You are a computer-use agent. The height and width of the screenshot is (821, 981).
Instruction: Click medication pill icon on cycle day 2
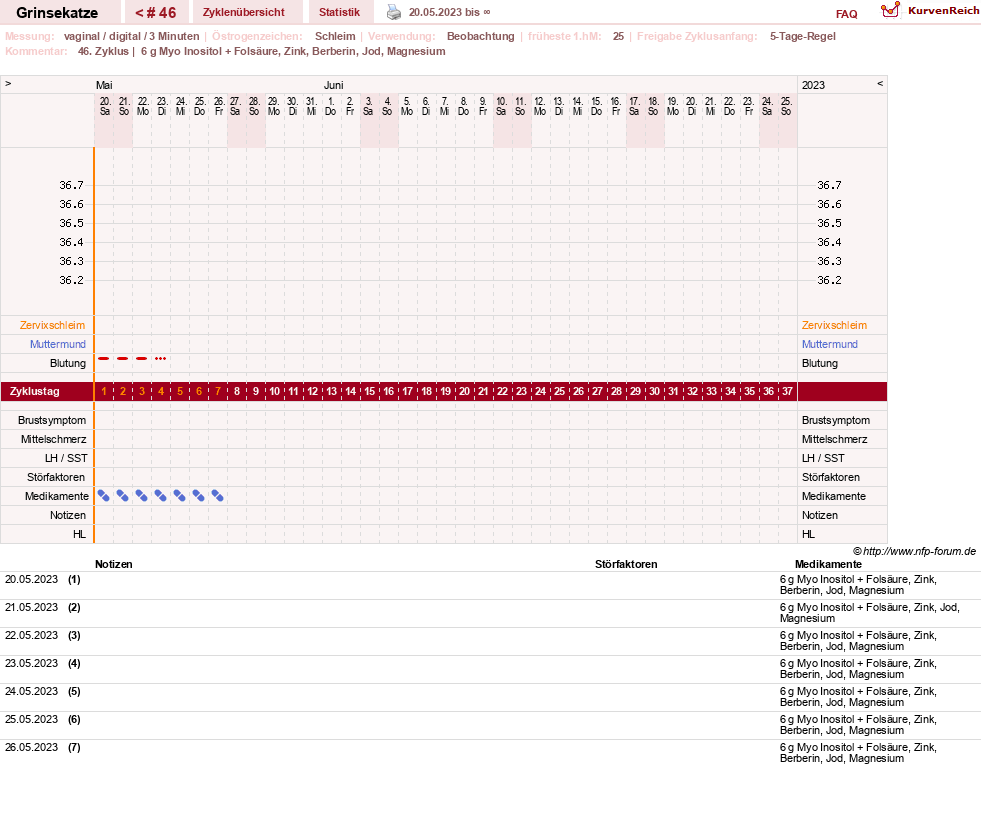[x=123, y=496]
